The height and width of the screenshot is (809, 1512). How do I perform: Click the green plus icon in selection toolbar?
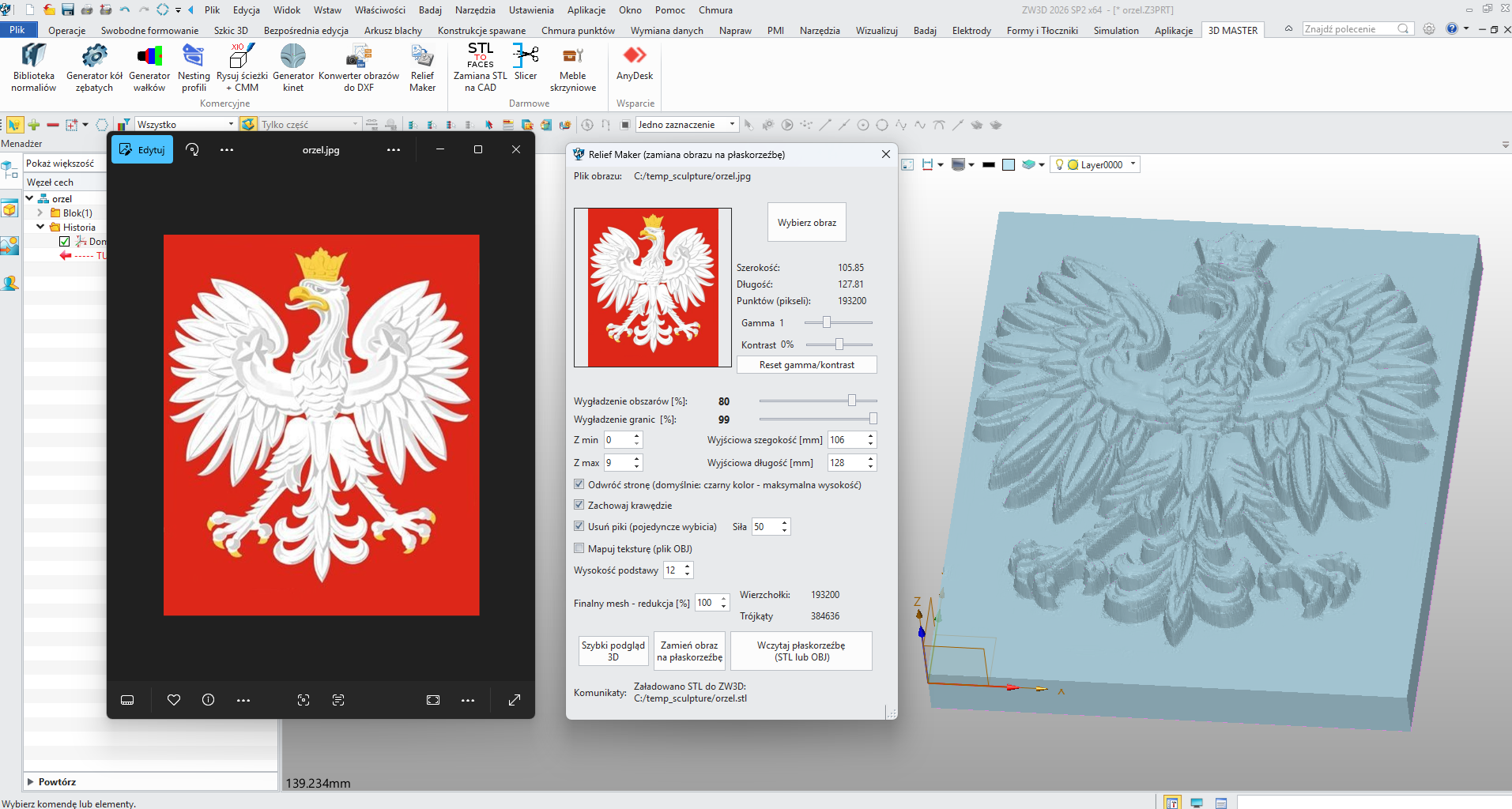pyautogui.click(x=34, y=125)
